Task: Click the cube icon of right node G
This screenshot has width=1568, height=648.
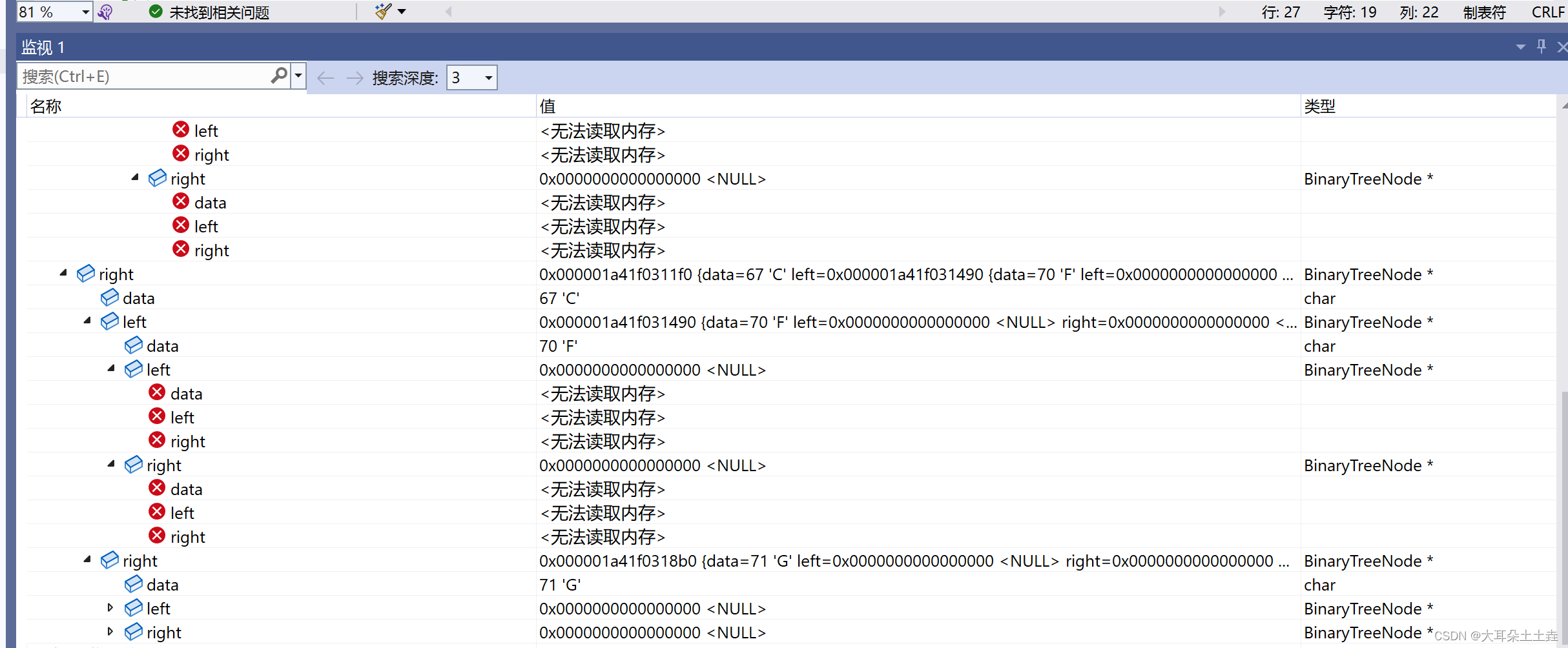Action: 110,560
